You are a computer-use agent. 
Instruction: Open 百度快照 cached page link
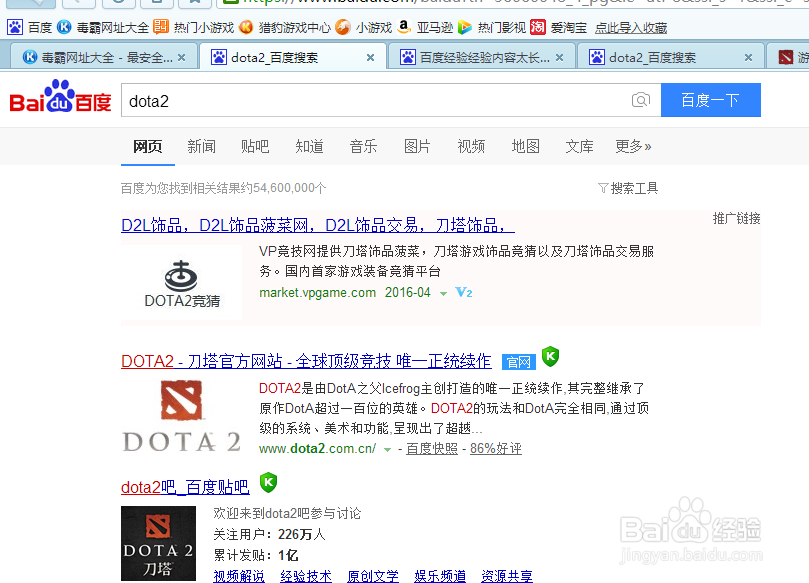click(432, 449)
